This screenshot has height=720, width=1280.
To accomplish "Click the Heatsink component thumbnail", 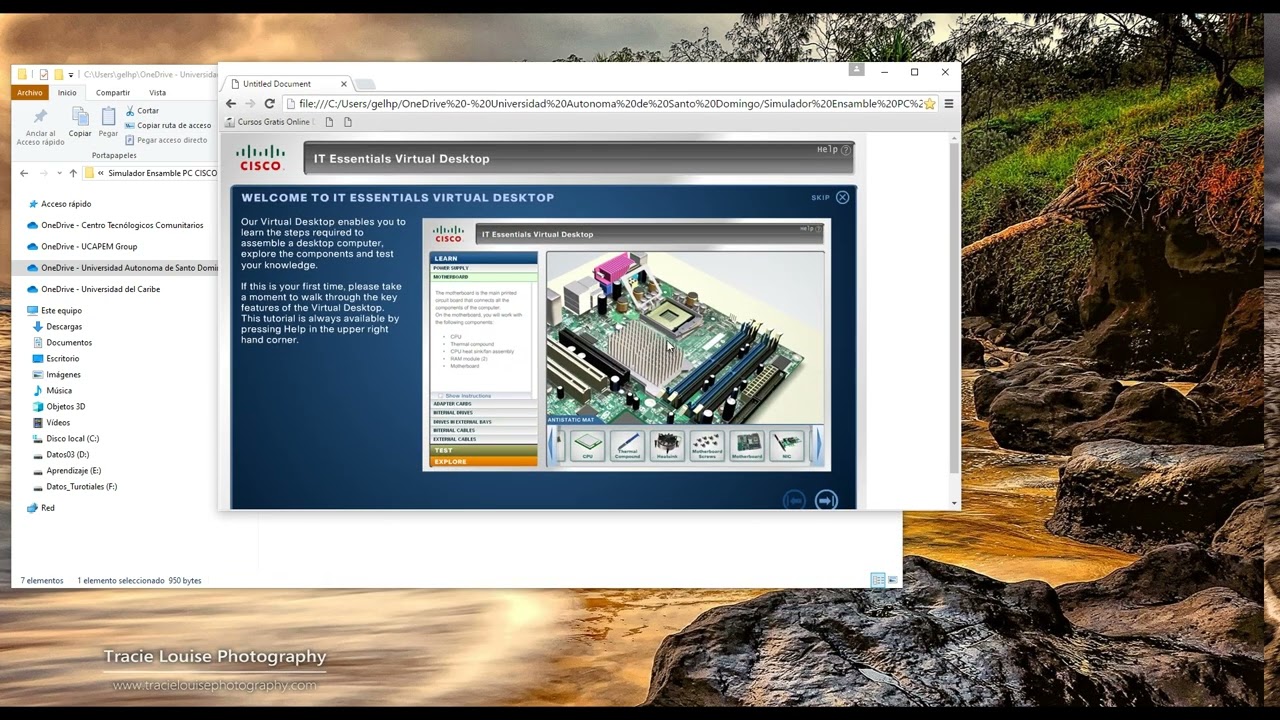I will [x=667, y=445].
